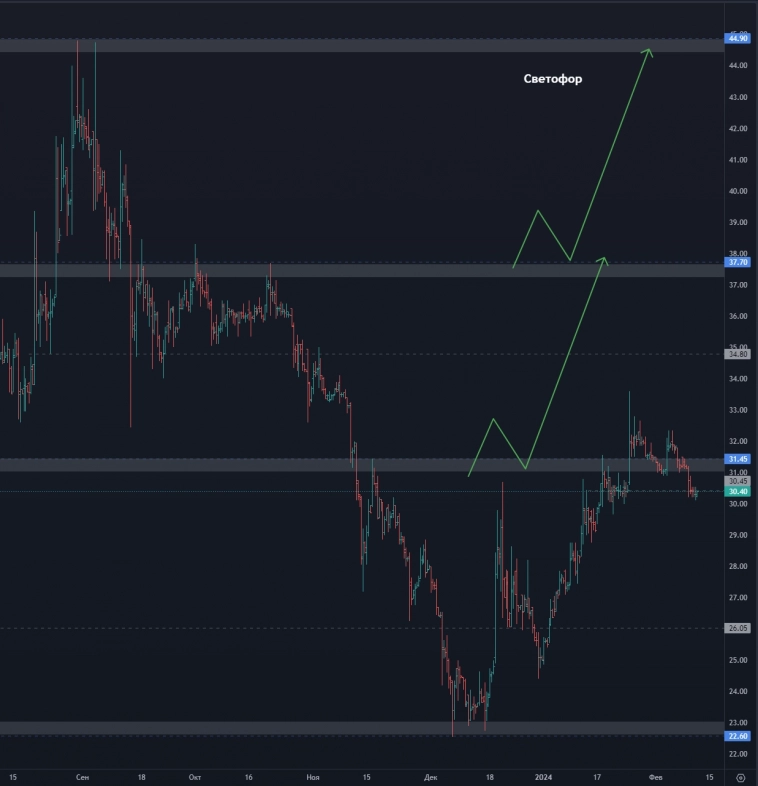This screenshot has height=786, width=758.
Task: Click the 40.00 tick on the price scale
Action: click(x=739, y=191)
